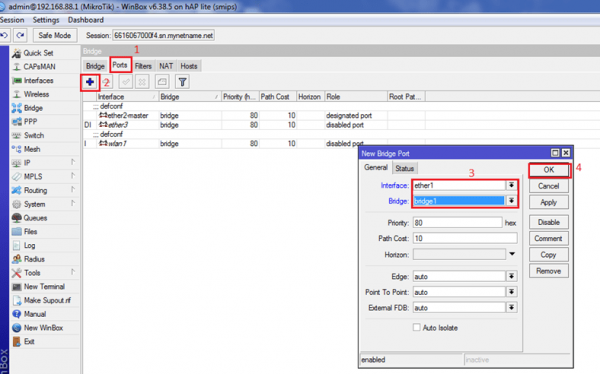Click OK in New Bridge Port dialog

pyautogui.click(x=549, y=170)
